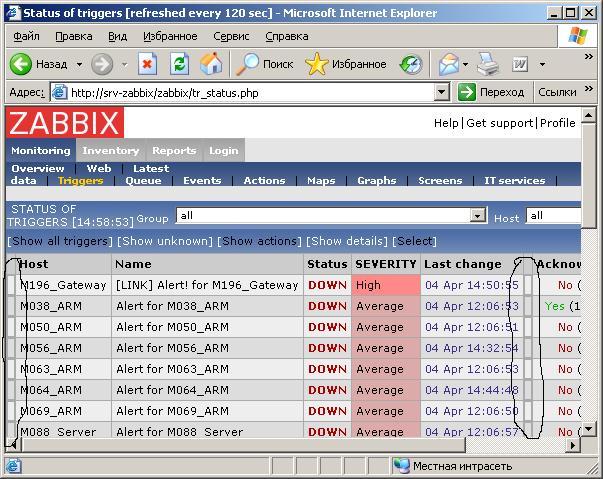Screen dimensions: 603x479
Task: Open the Home page icon
Action: pyautogui.click(x=211, y=64)
